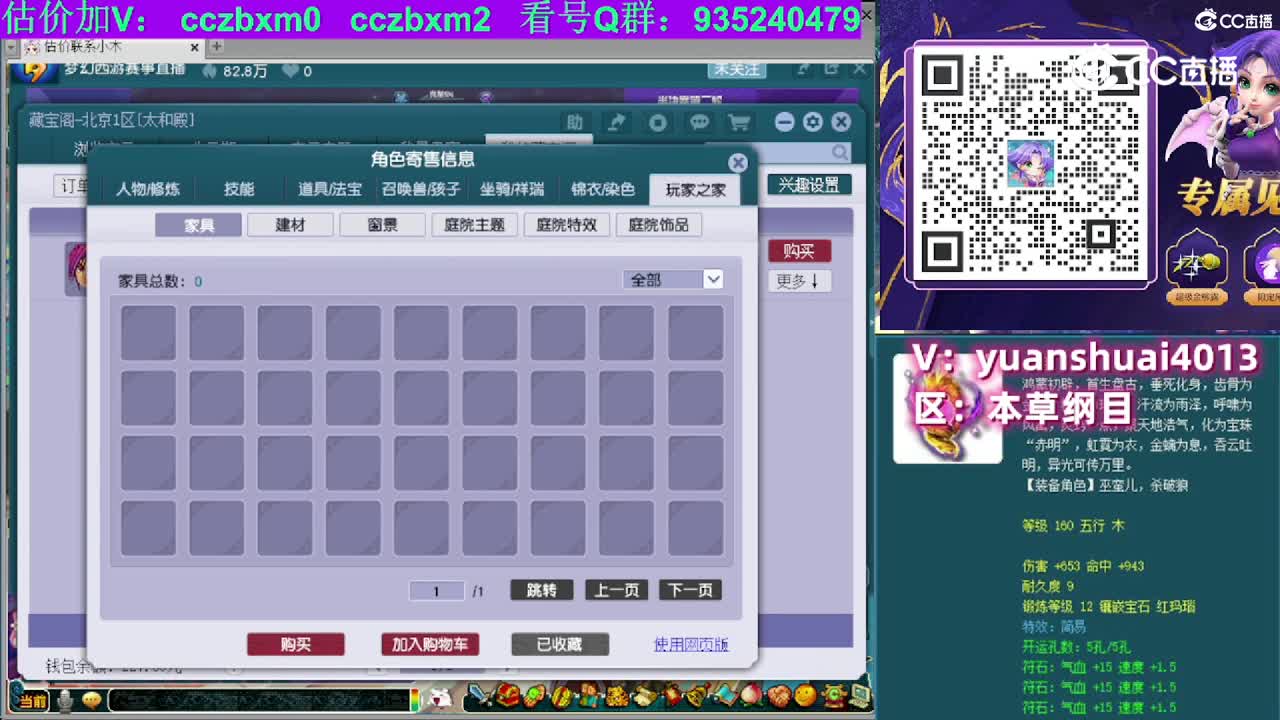Switch to the 人物/修炼 tab
Image resolution: width=1280 pixels, height=720 pixels.
click(148, 189)
